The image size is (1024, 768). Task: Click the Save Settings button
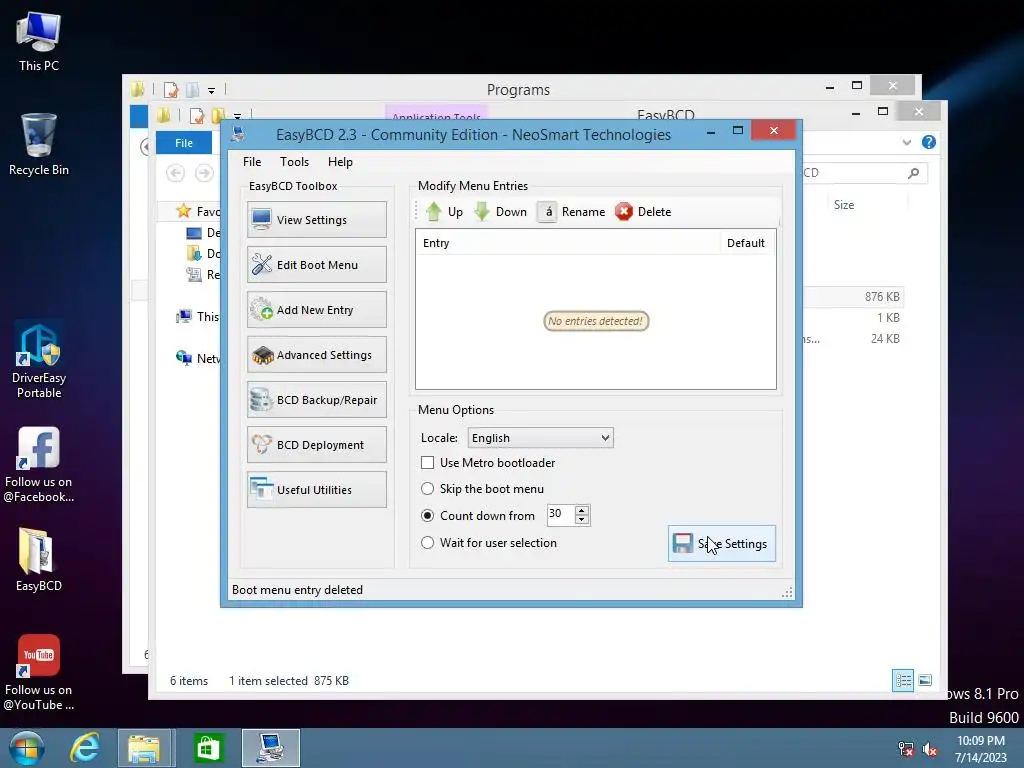722,543
